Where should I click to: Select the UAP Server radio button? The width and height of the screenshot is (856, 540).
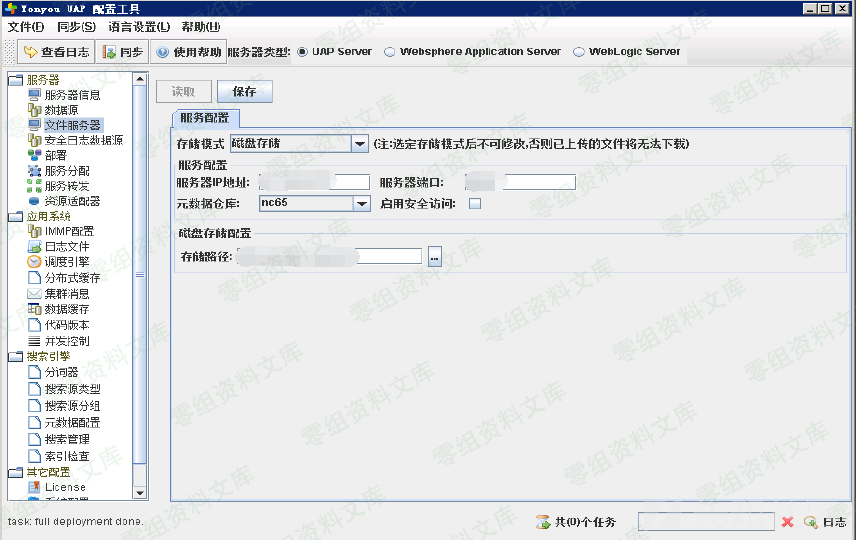303,52
